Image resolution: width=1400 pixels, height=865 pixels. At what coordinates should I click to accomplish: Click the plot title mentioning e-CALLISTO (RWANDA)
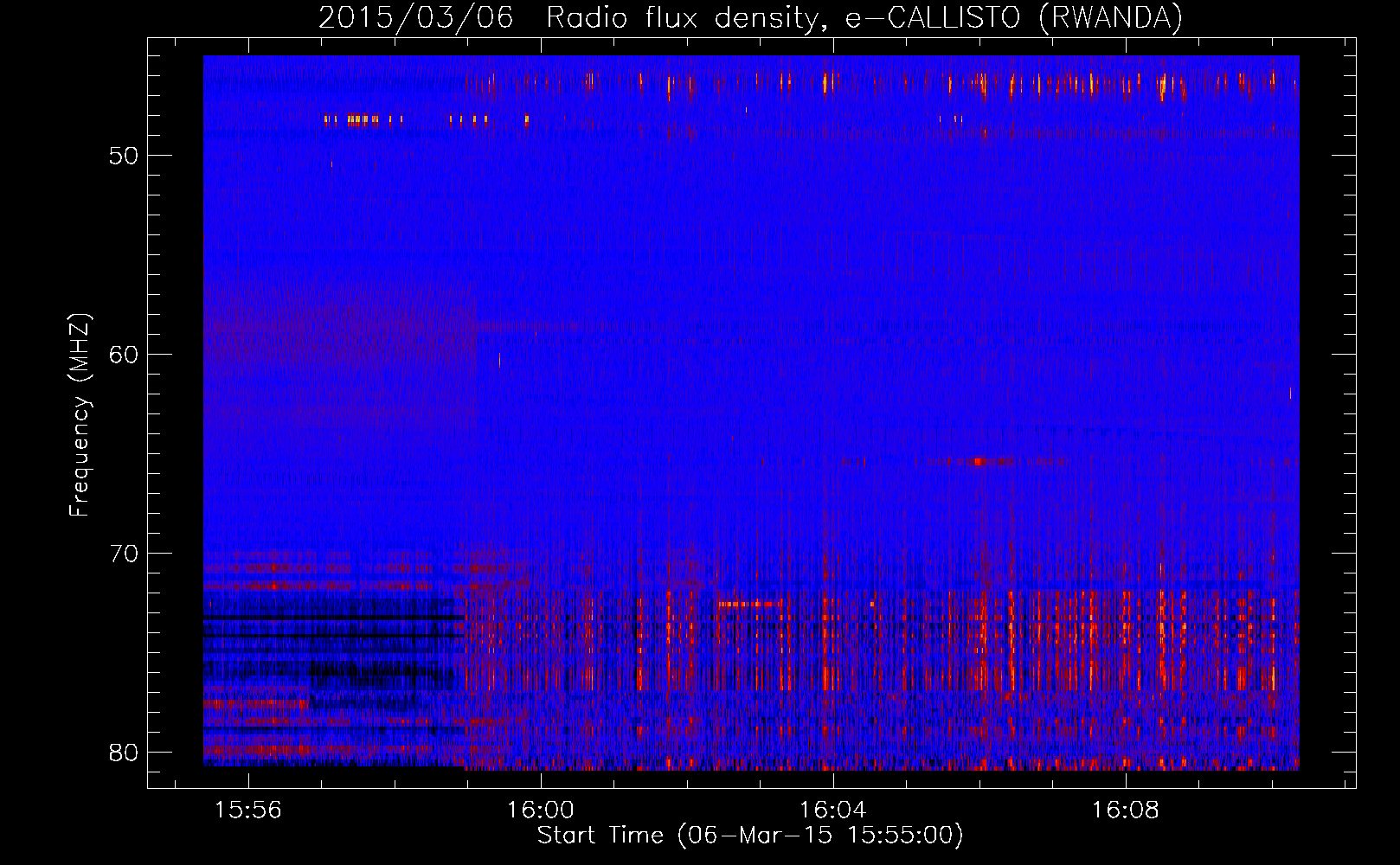[750, 17]
